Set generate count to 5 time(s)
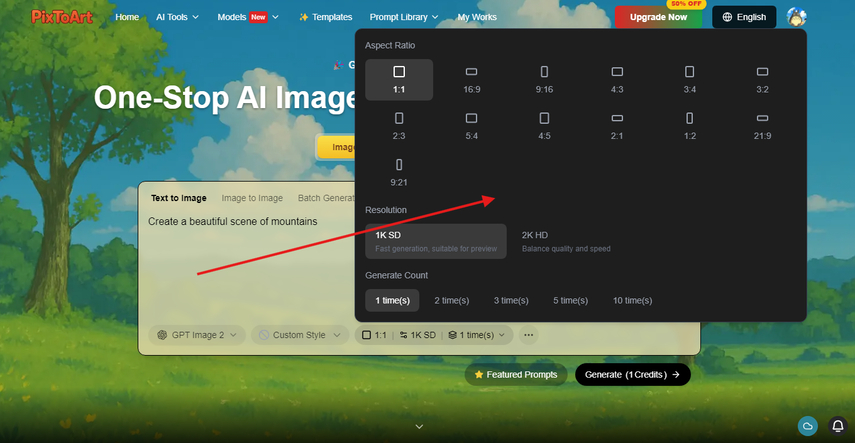855x443 pixels. pyautogui.click(x=570, y=301)
